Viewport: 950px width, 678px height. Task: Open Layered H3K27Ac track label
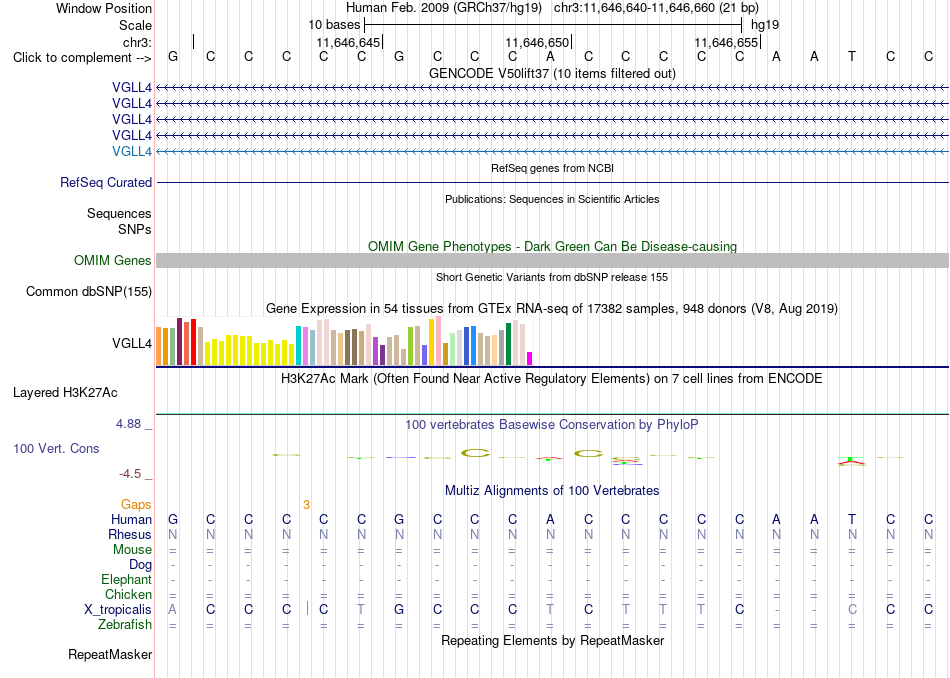tap(65, 393)
